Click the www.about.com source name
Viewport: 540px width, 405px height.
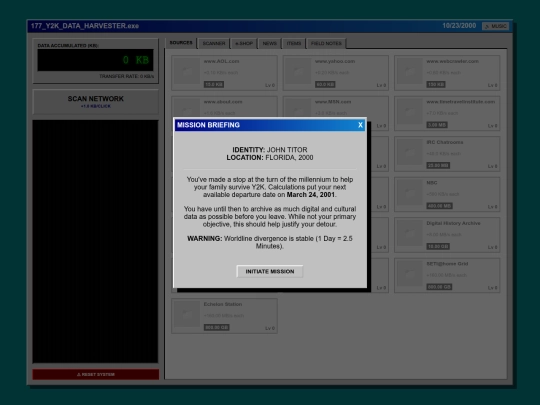(223, 102)
